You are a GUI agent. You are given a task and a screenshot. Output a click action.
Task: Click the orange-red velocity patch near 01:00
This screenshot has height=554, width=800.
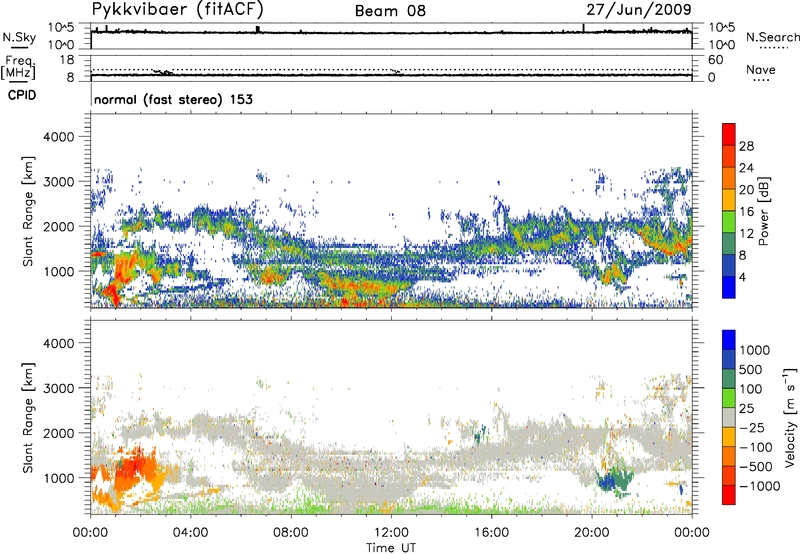click(134, 468)
